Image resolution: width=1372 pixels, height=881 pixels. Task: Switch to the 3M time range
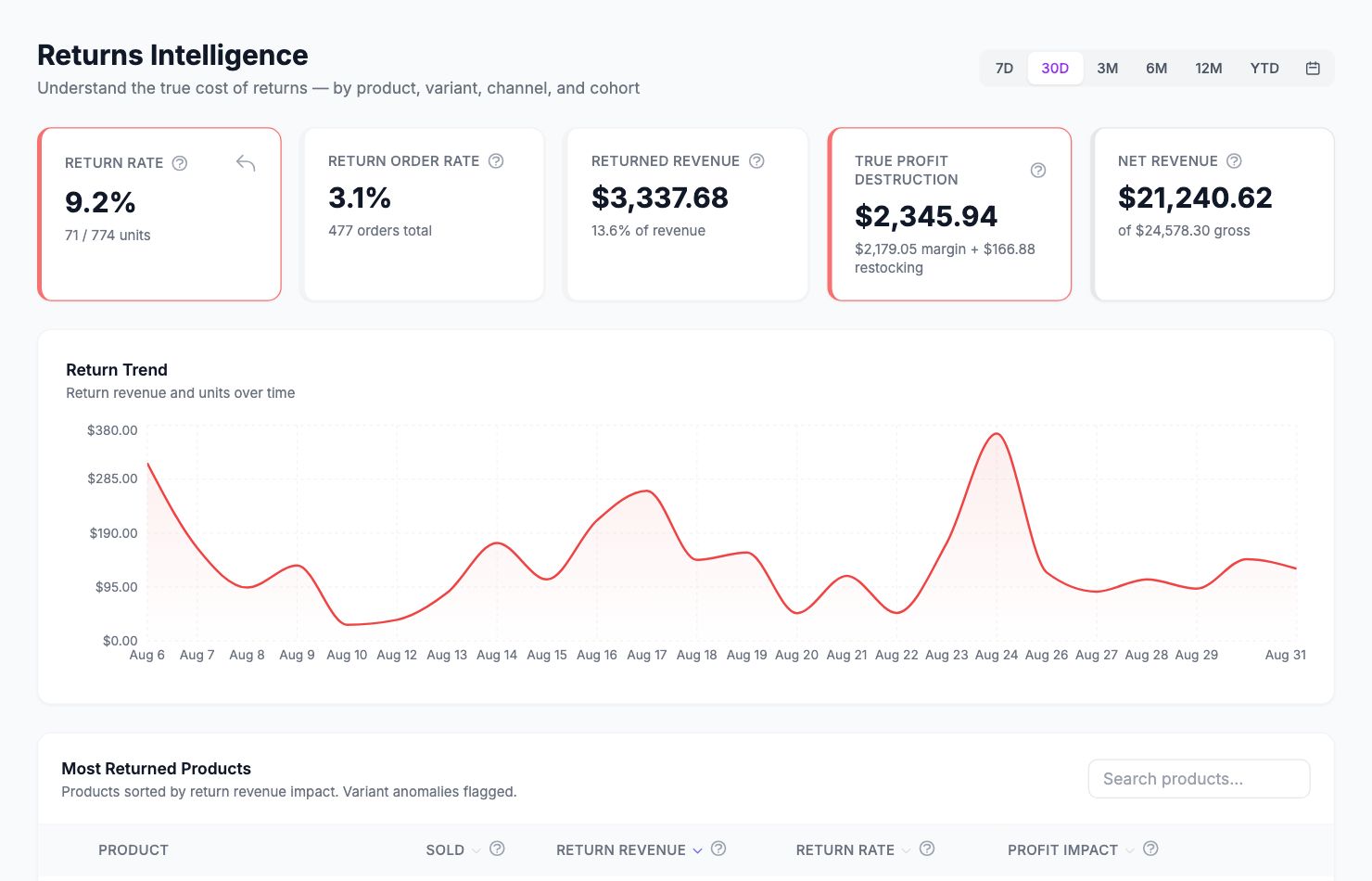(1108, 68)
